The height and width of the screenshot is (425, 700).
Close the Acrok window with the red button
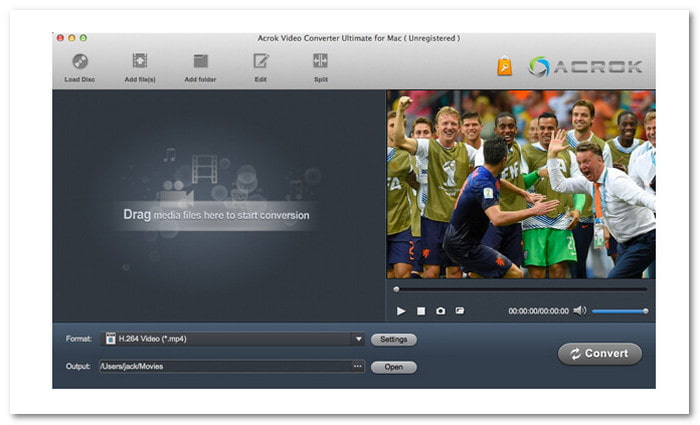[60, 38]
